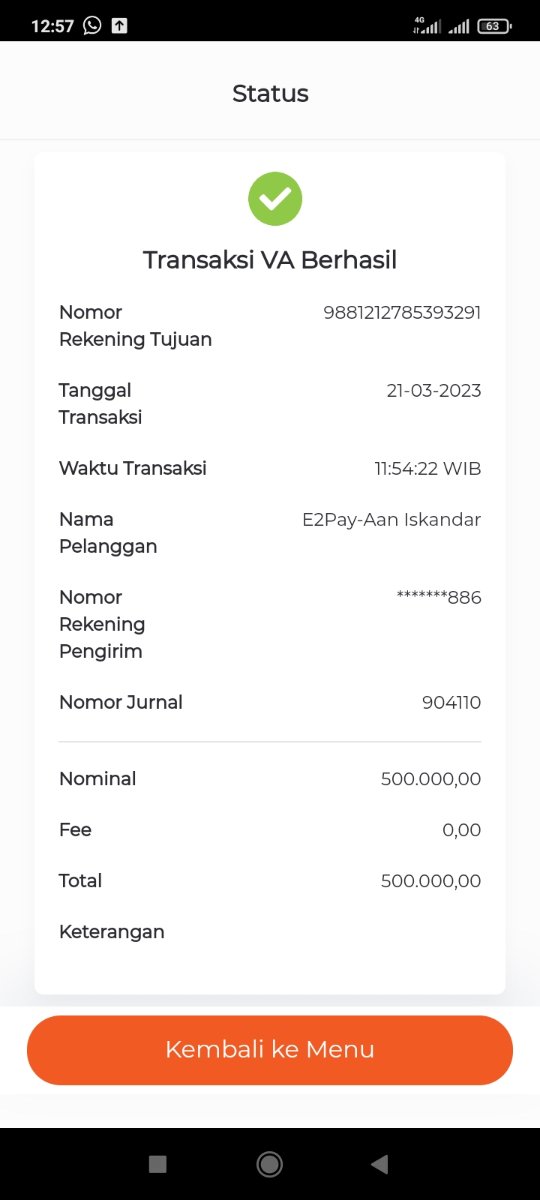Tap Android triangular back button
The image size is (540, 1200).
(x=379, y=1163)
